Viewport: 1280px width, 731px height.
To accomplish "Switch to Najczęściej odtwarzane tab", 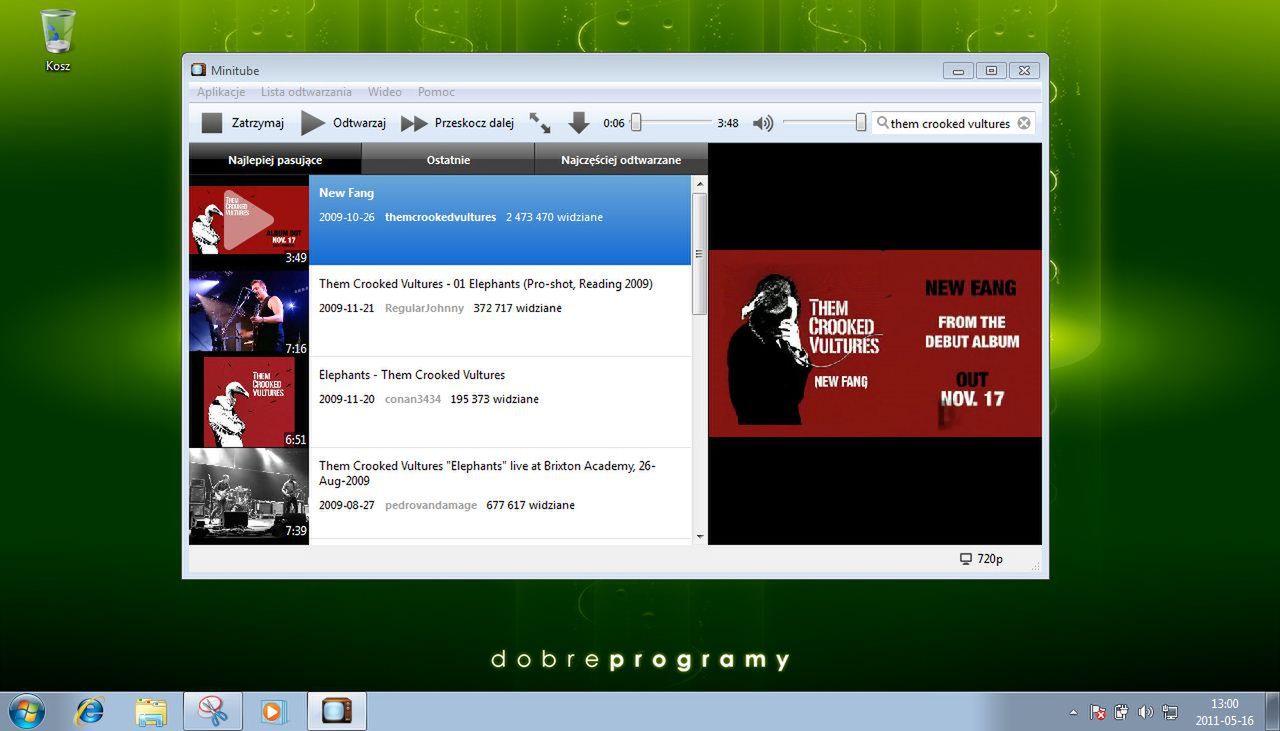I will 621,160.
